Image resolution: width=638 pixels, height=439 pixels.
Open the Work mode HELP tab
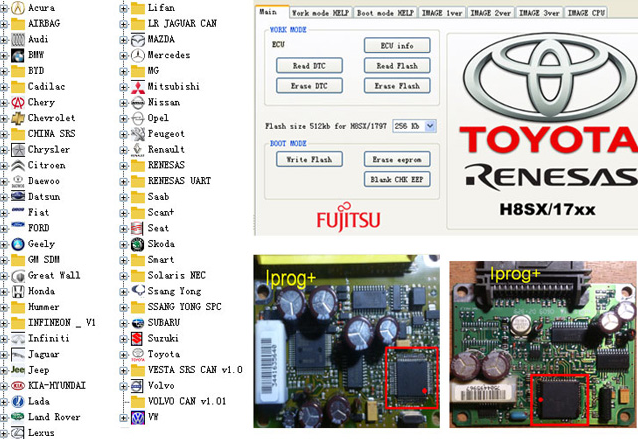tap(321, 13)
